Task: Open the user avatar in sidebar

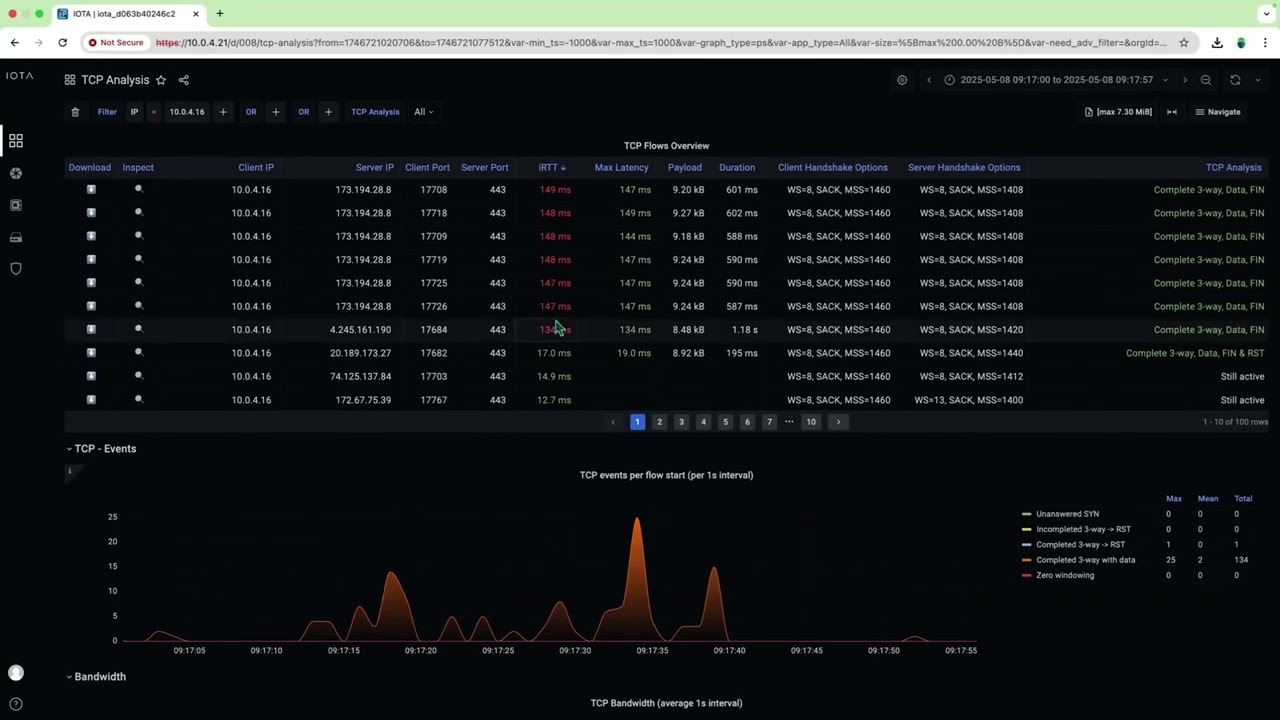Action: (16, 673)
